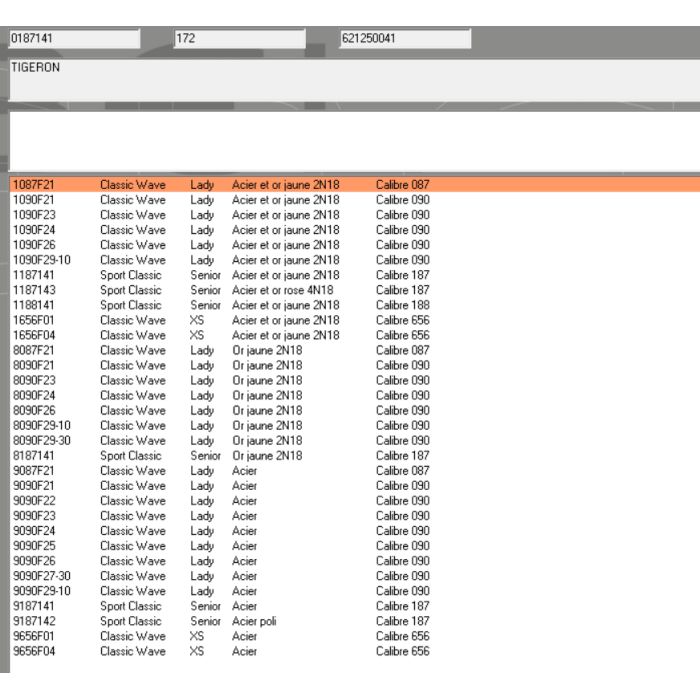Select row 8090F26 Or jaune
The image size is (700, 700).
pyautogui.click(x=354, y=410)
